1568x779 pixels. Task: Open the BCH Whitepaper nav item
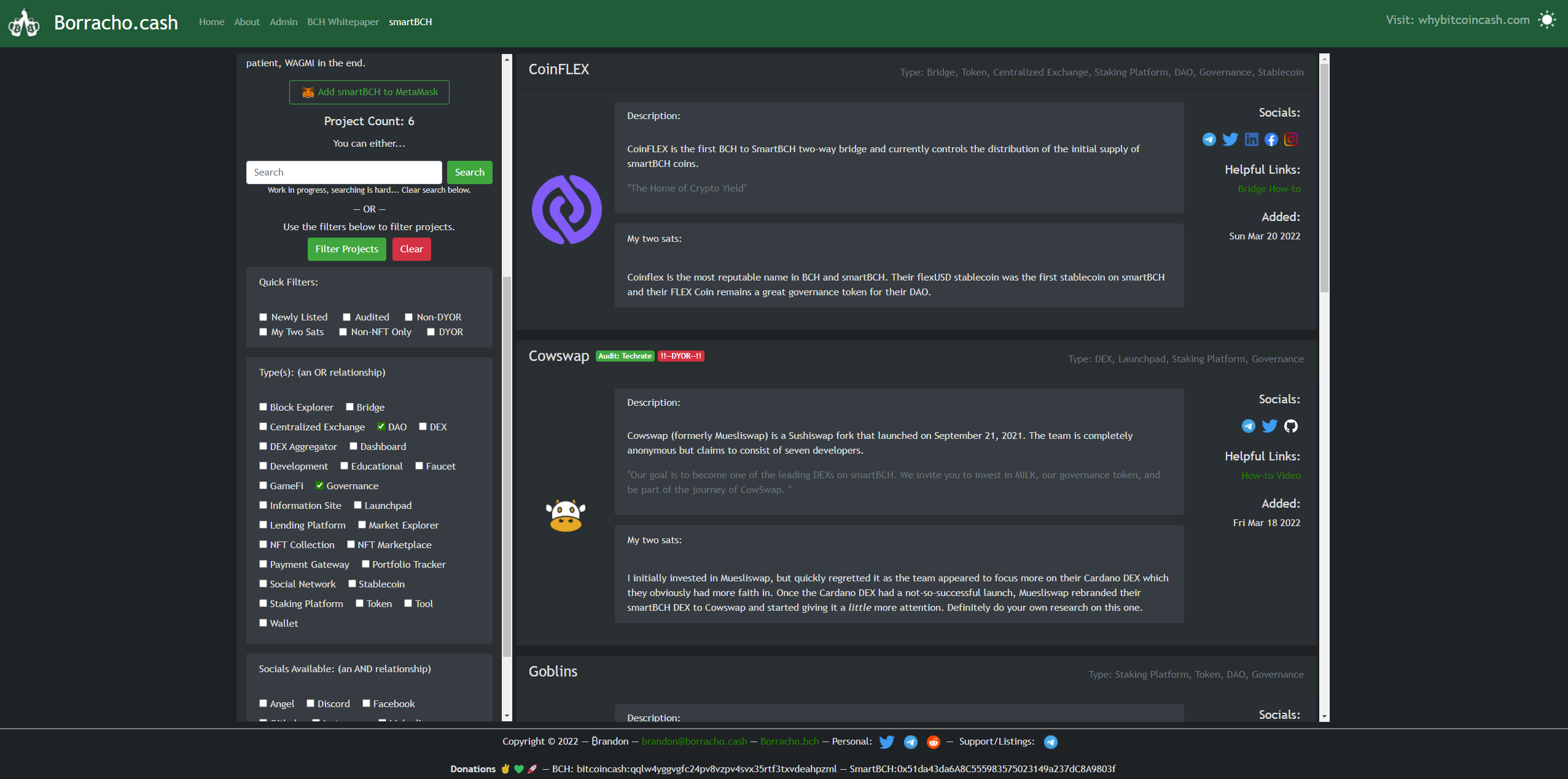[343, 22]
